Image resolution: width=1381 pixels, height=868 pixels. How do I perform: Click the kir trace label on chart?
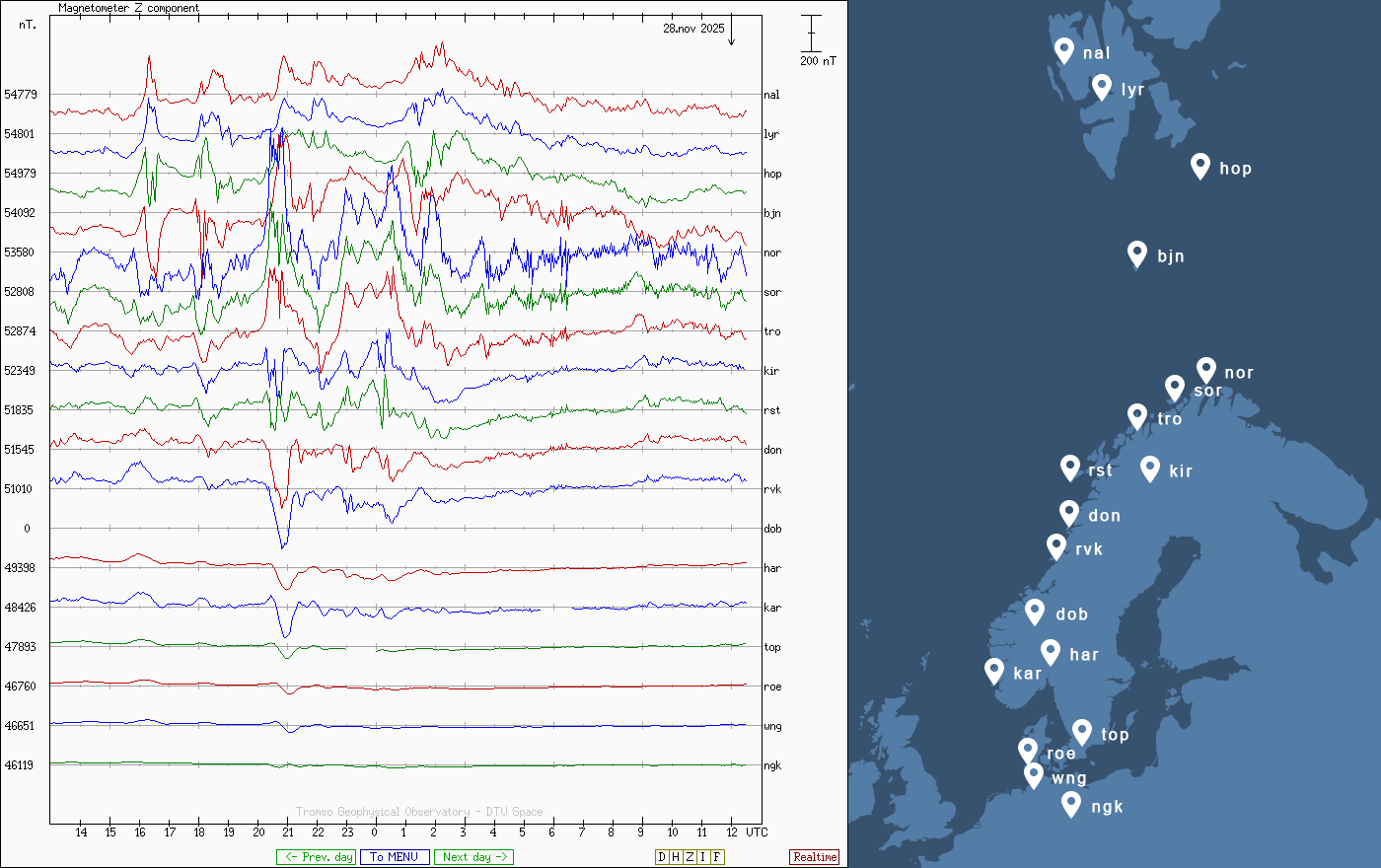(x=771, y=371)
